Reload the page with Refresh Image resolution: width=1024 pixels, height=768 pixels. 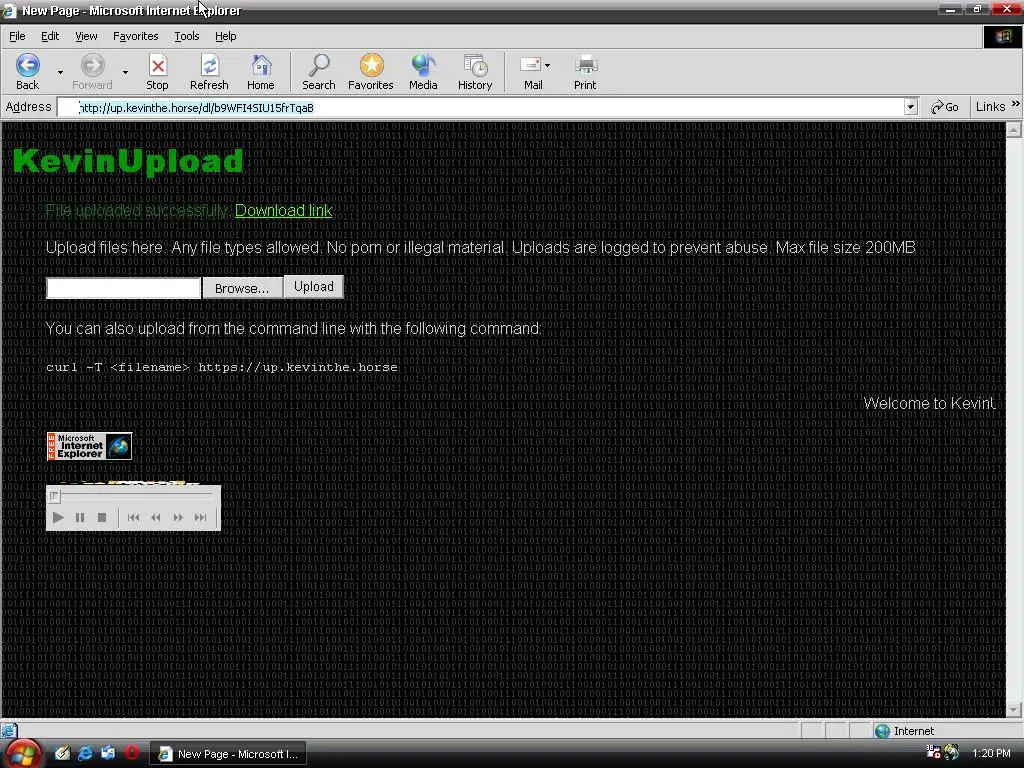point(209,72)
